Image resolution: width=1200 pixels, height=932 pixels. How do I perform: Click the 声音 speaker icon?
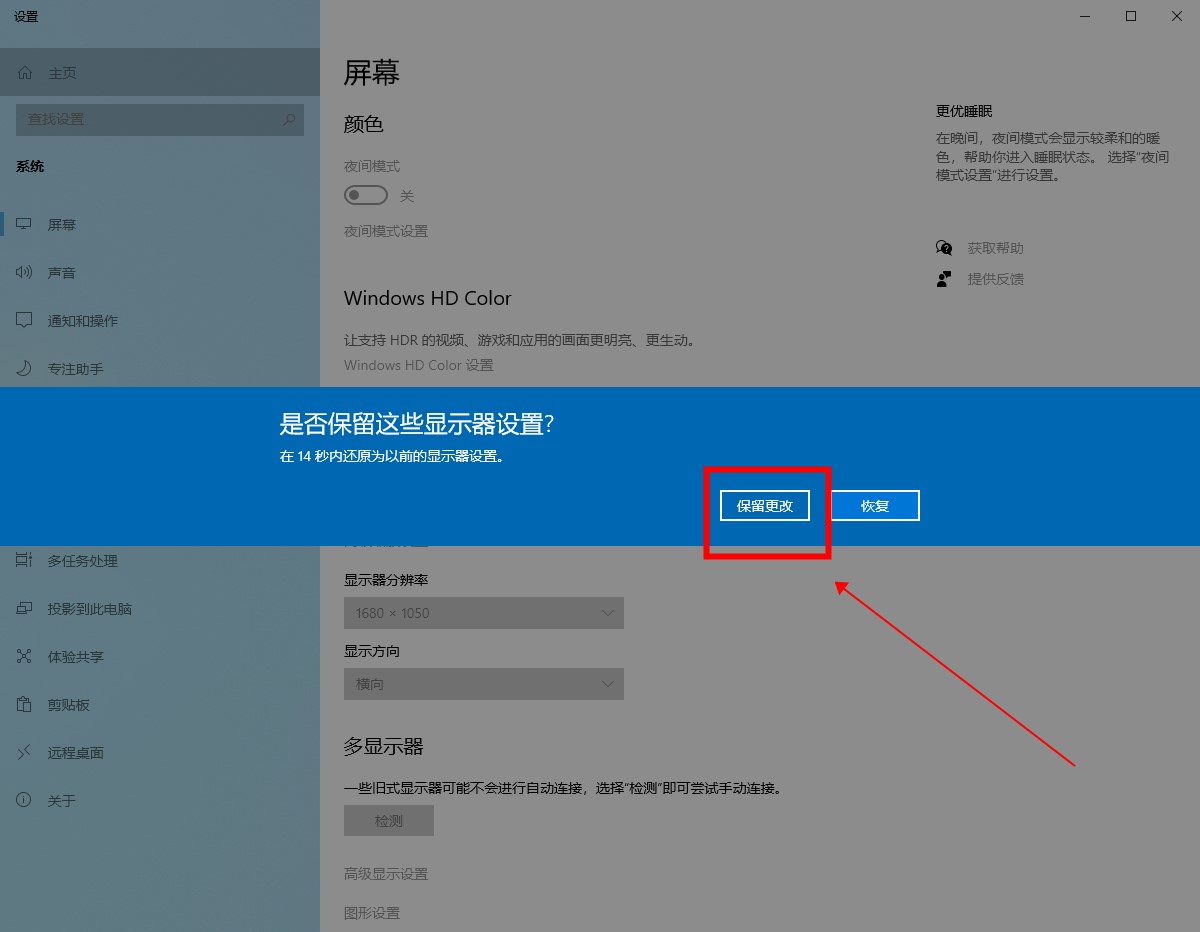tap(25, 273)
